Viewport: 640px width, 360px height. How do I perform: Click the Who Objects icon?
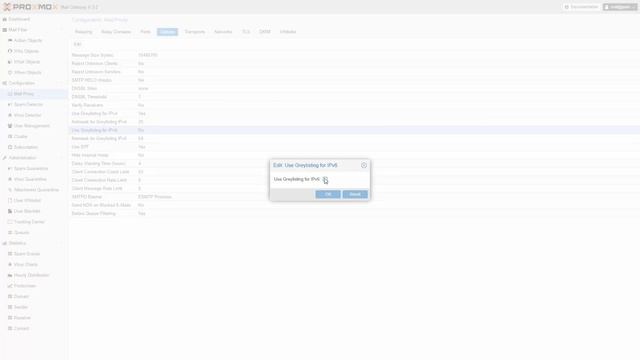pos(10,51)
